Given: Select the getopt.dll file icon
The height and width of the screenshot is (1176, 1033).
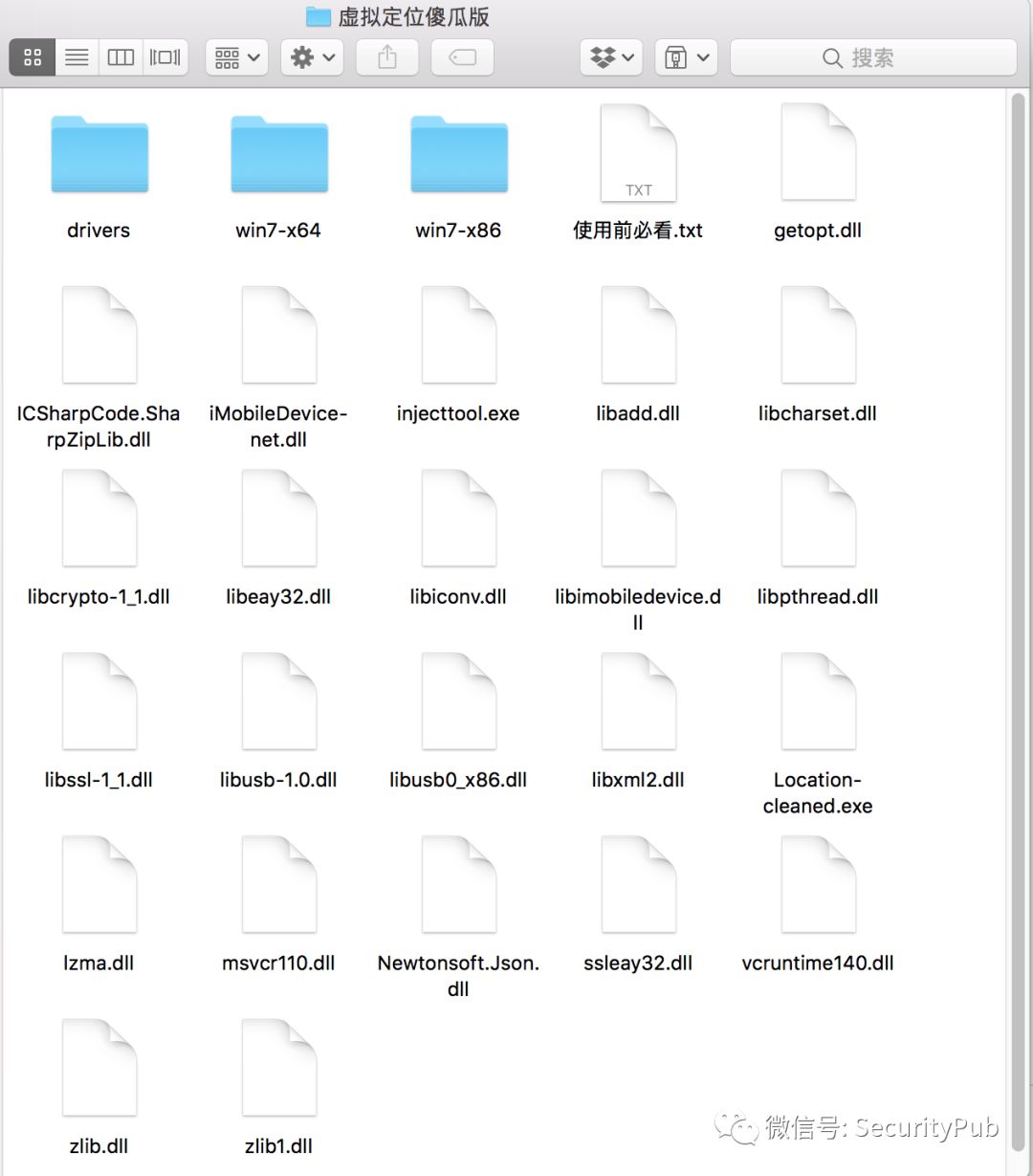Looking at the screenshot, I should point(819,153).
